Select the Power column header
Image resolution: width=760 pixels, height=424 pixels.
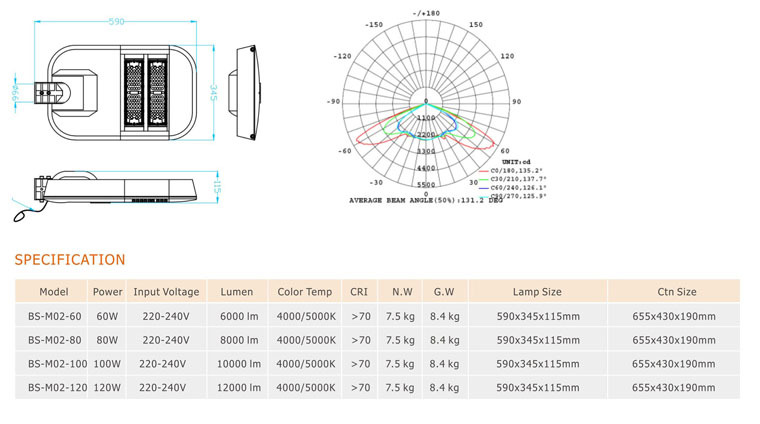[108, 292]
